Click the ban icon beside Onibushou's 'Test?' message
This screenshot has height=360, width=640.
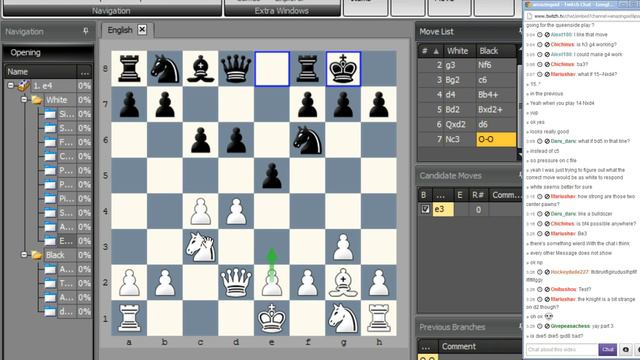[x=547, y=289]
